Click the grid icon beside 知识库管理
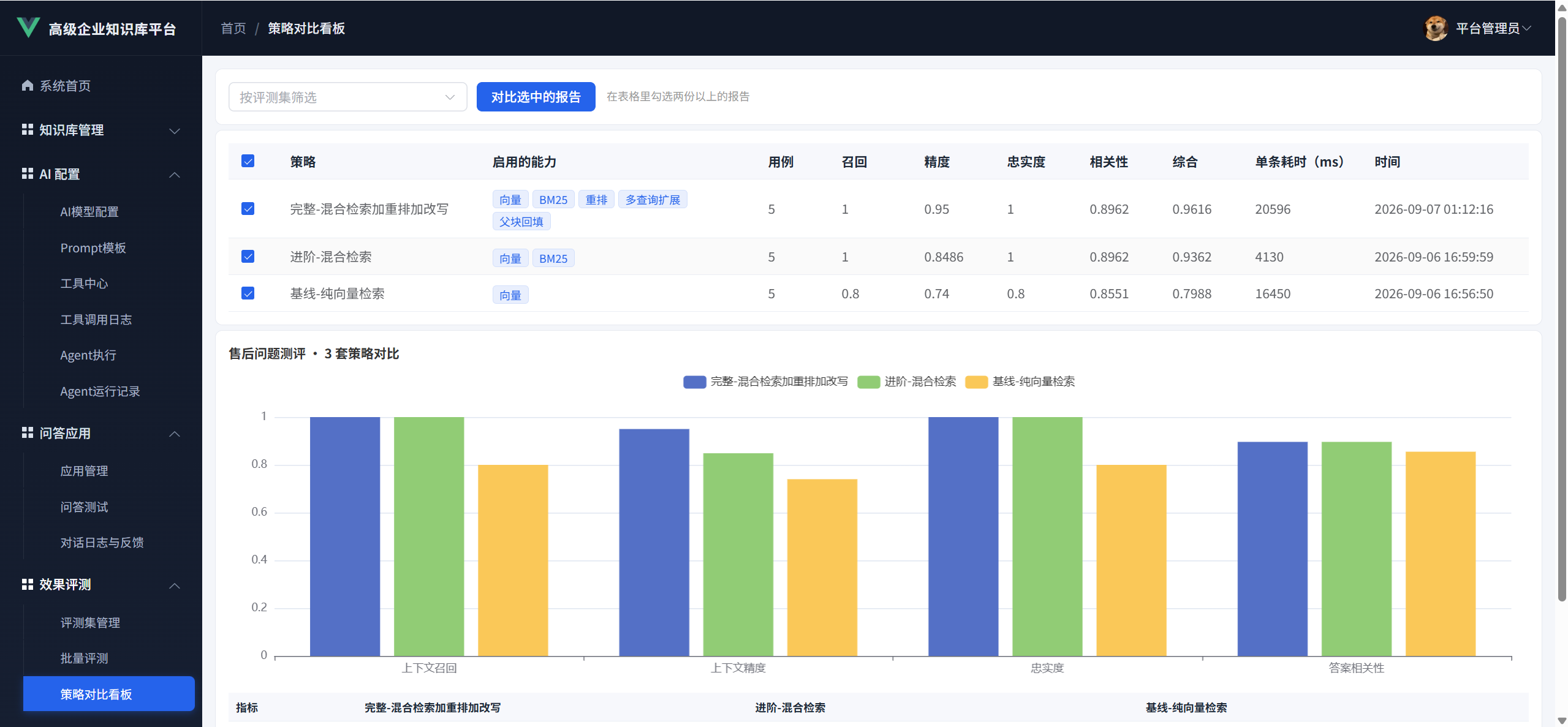Viewport: 1568px width, 727px height. pyautogui.click(x=27, y=129)
